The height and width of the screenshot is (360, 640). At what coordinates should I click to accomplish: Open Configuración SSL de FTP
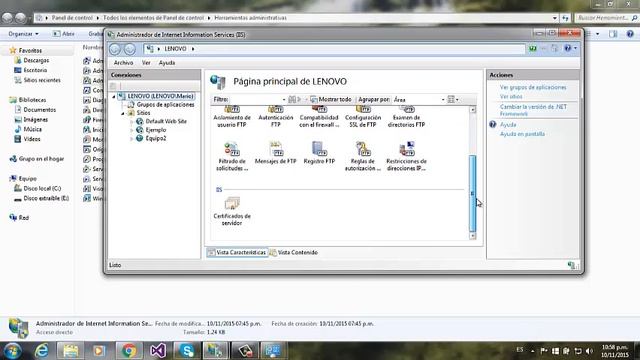click(363, 117)
